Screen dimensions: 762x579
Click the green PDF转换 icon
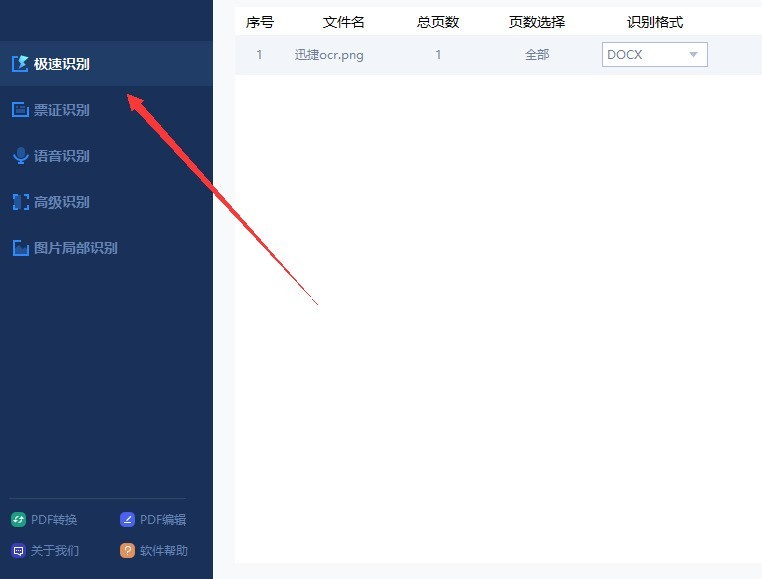coord(18,520)
